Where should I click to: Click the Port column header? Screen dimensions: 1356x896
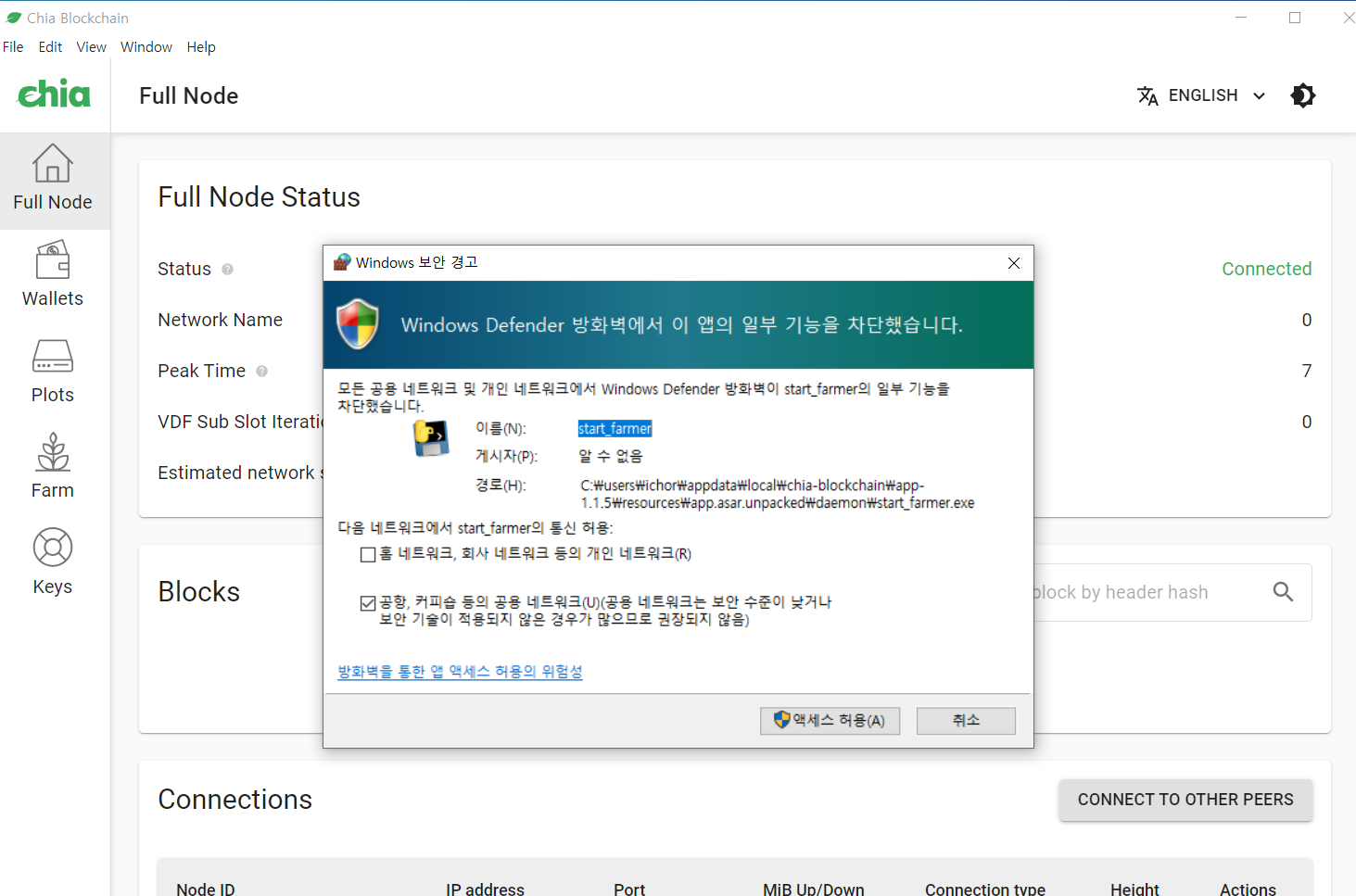(629, 889)
